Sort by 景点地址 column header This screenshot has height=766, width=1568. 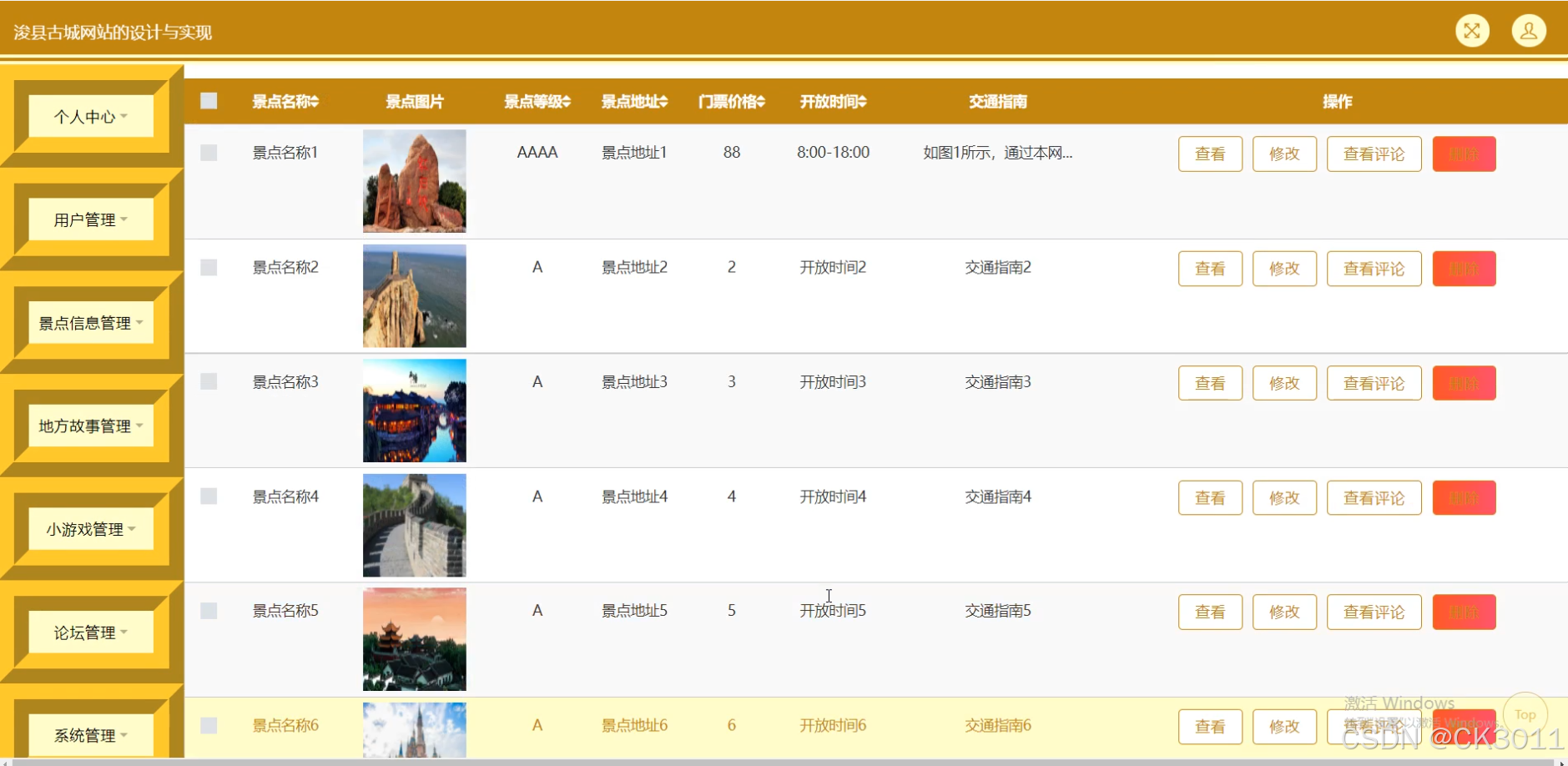tap(634, 102)
